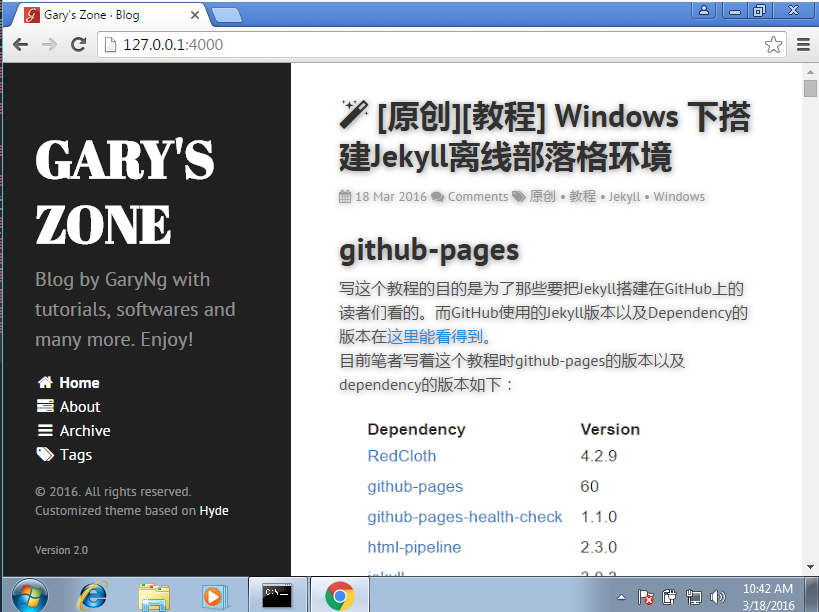This screenshot has height=612, width=819.
Task: Click the vertical scrollbar thumb
Action: pos(810,88)
